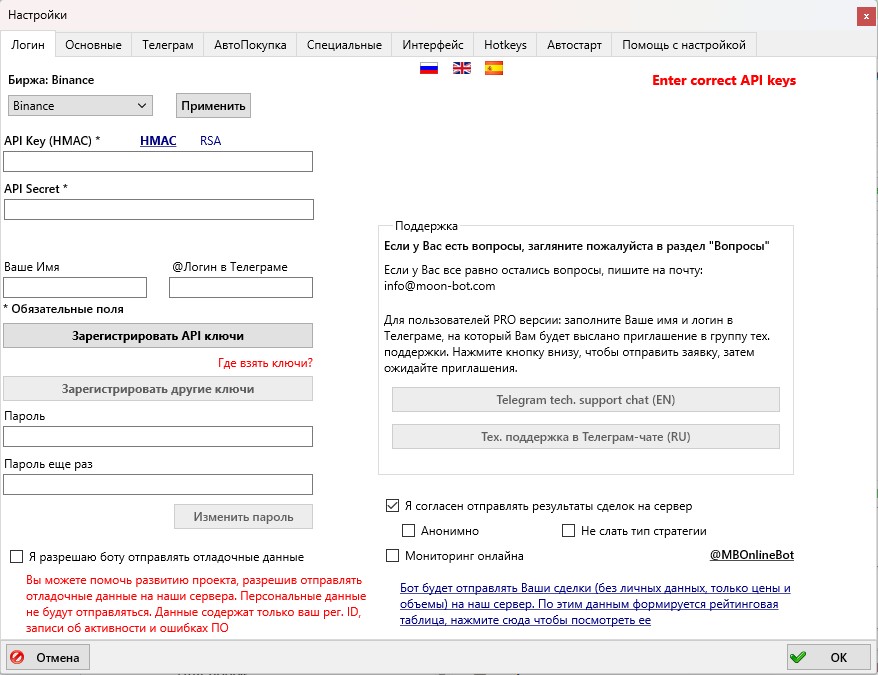This screenshot has height=675, width=878.
Task: Select the RSA key type link
Action: click(x=210, y=141)
